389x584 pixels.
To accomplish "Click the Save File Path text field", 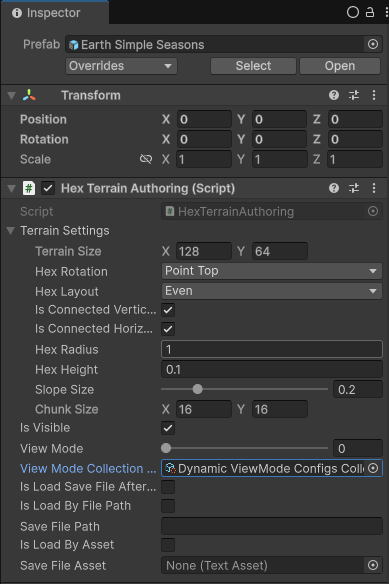I will 272,526.
